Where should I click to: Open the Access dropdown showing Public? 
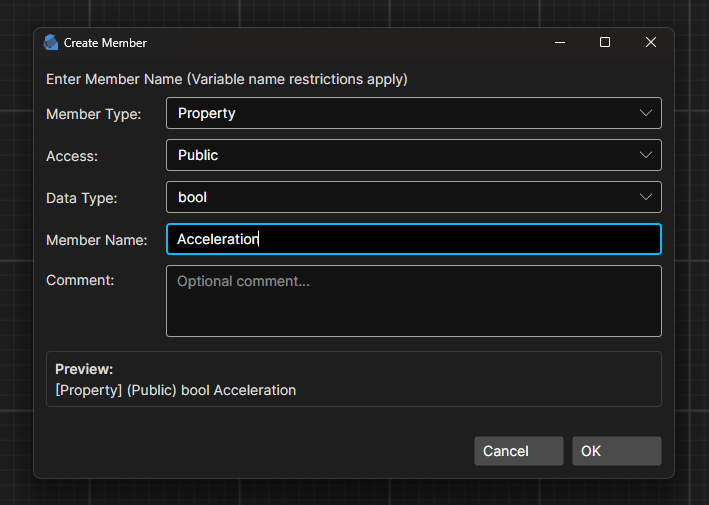coord(414,155)
